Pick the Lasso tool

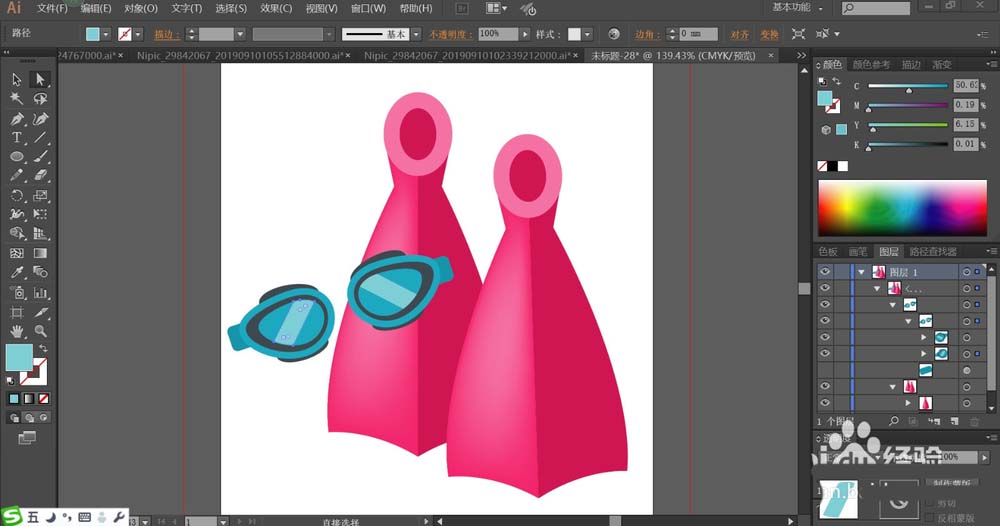pyautogui.click(x=40, y=99)
